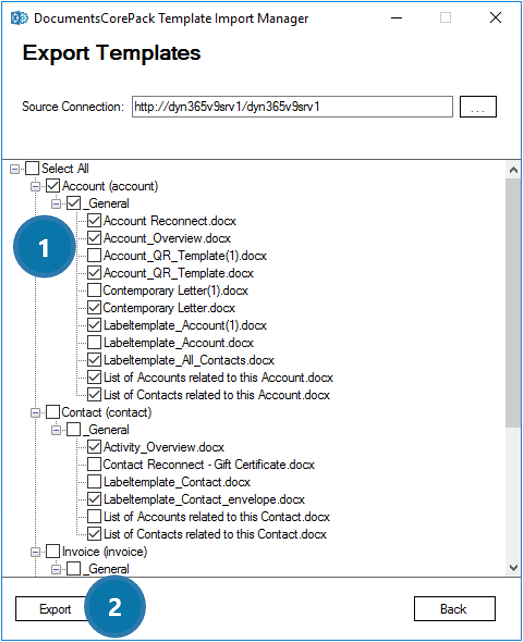523x642 pixels.
Task: Uncheck Account Reconnect.docx checkbox
Action: (94, 221)
